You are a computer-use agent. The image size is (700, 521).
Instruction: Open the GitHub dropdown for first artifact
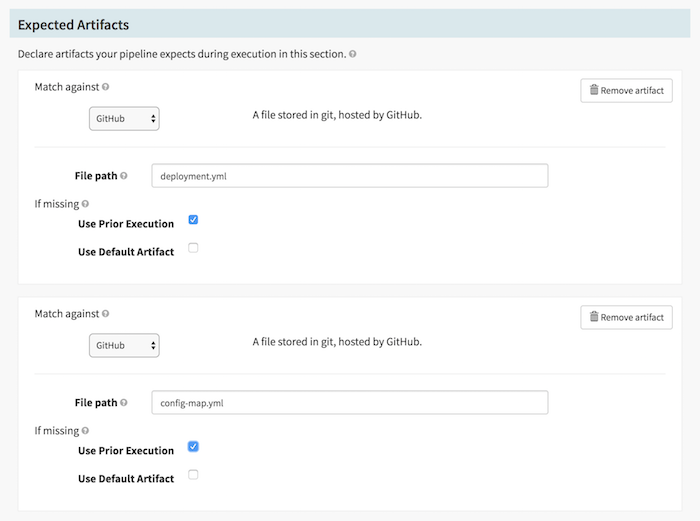(x=124, y=119)
